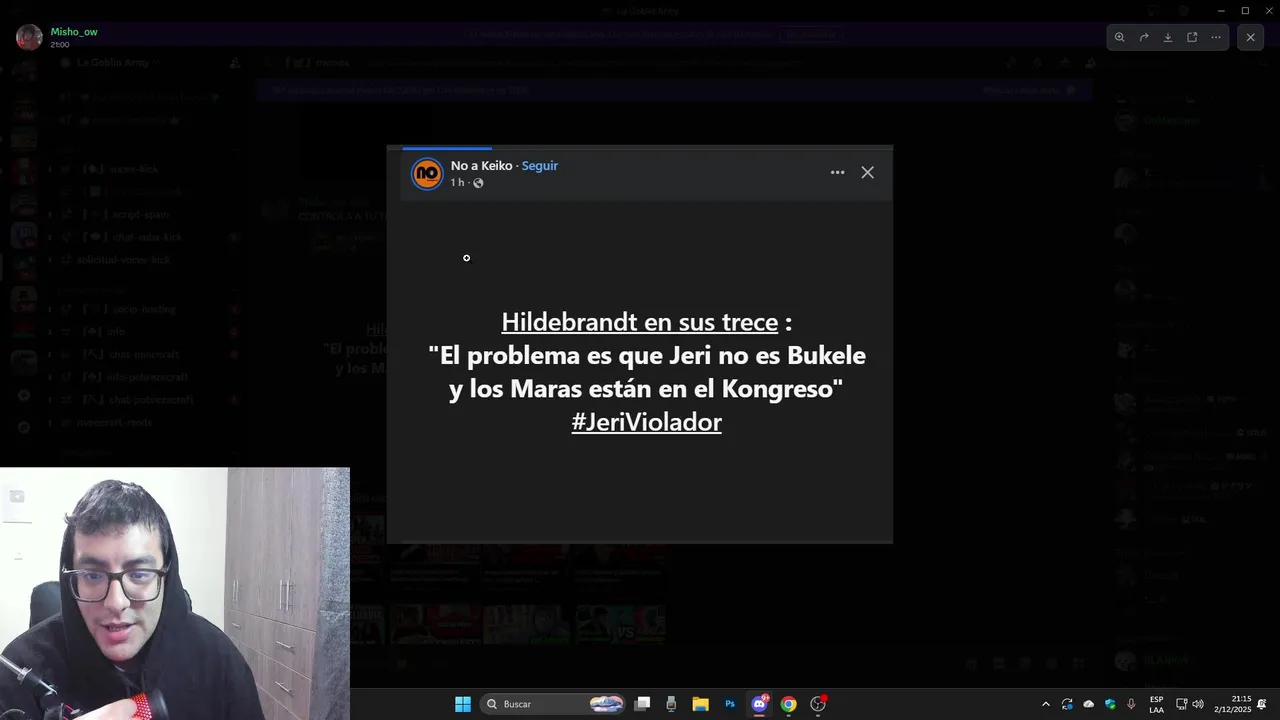The width and height of the screenshot is (1280, 720).
Task: Open the notification bell in system tray
Action: (1262, 704)
